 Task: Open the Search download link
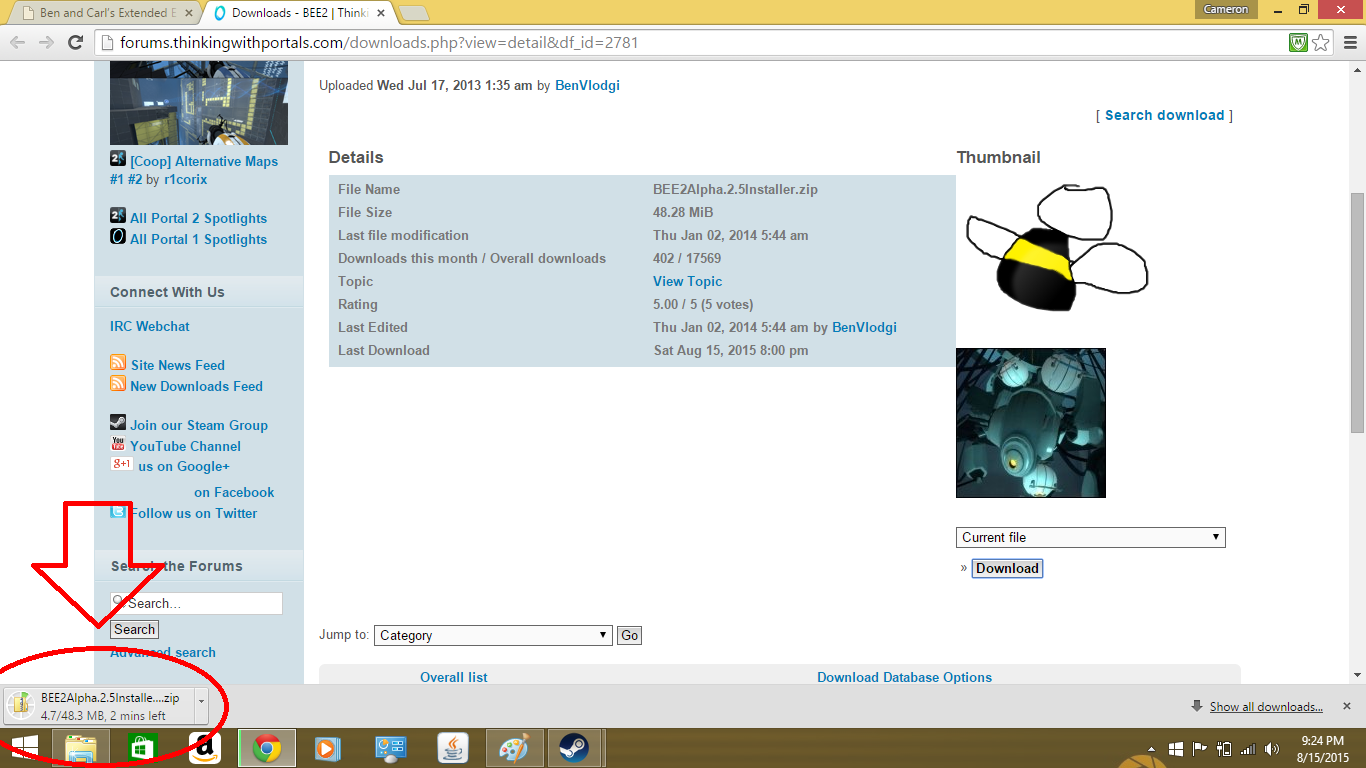pos(1164,115)
